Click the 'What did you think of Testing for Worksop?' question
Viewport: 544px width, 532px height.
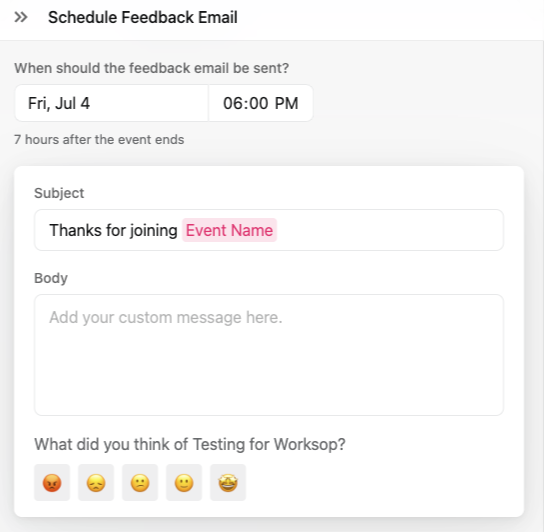tap(190, 444)
